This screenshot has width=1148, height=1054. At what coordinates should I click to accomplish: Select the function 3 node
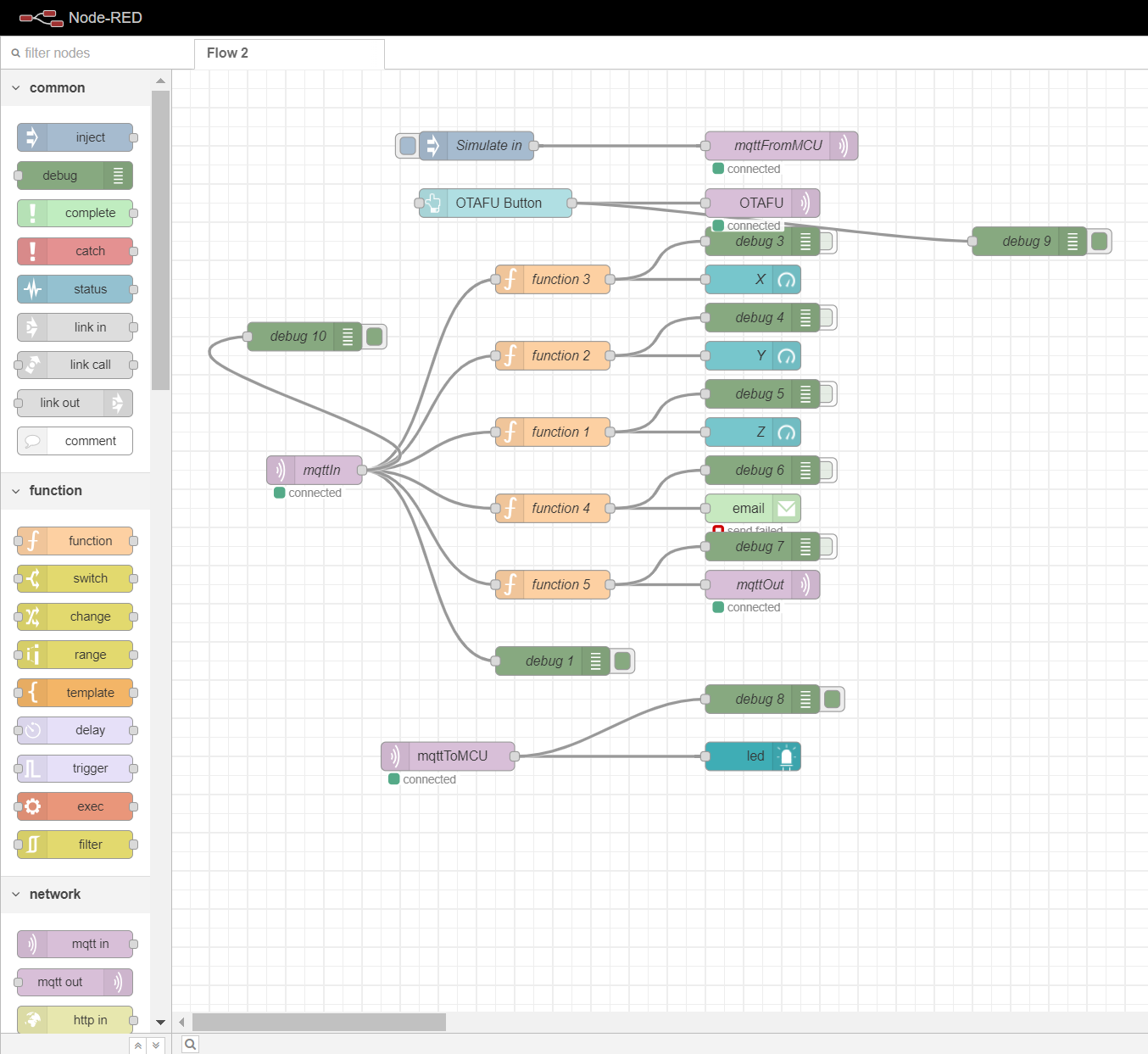pos(553,280)
